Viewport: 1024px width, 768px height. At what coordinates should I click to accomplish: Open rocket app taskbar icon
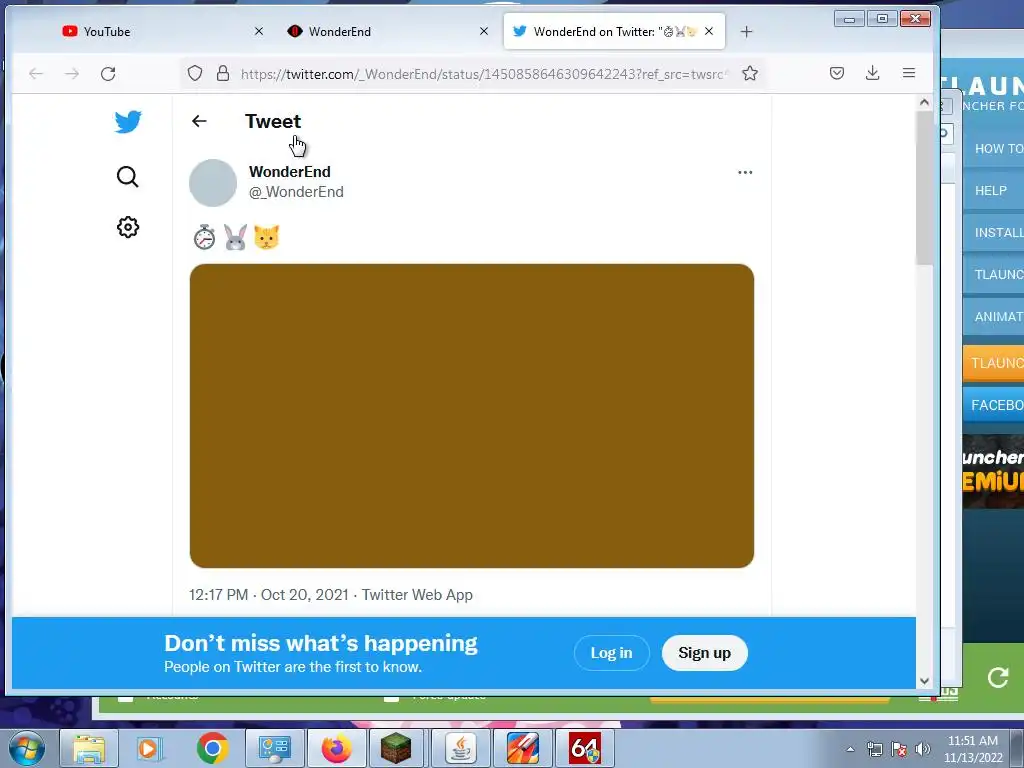pos(522,748)
